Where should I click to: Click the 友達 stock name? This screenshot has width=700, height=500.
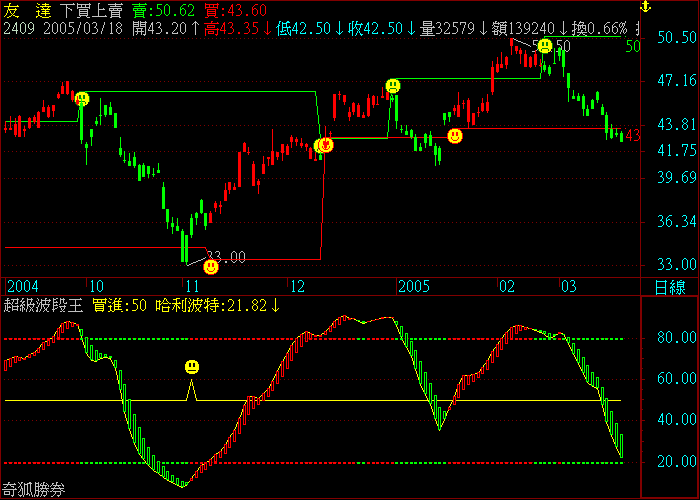click(x=28, y=10)
